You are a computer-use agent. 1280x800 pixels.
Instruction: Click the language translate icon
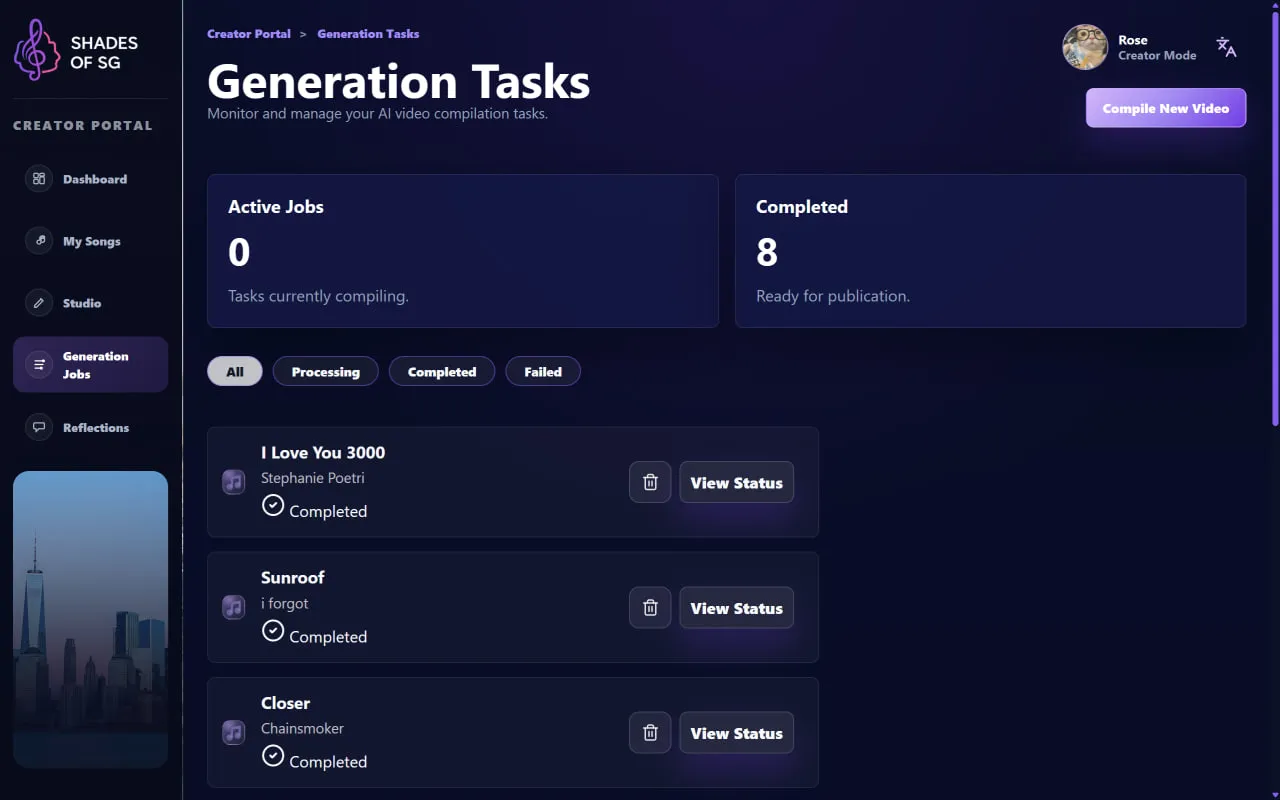pos(1226,47)
